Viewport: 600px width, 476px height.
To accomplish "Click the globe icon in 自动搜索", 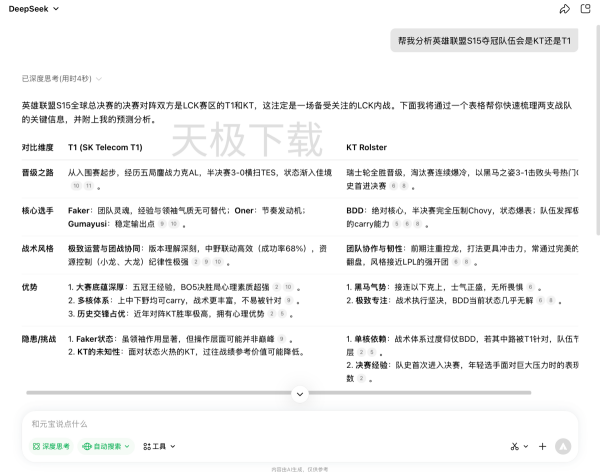I will [x=87, y=446].
